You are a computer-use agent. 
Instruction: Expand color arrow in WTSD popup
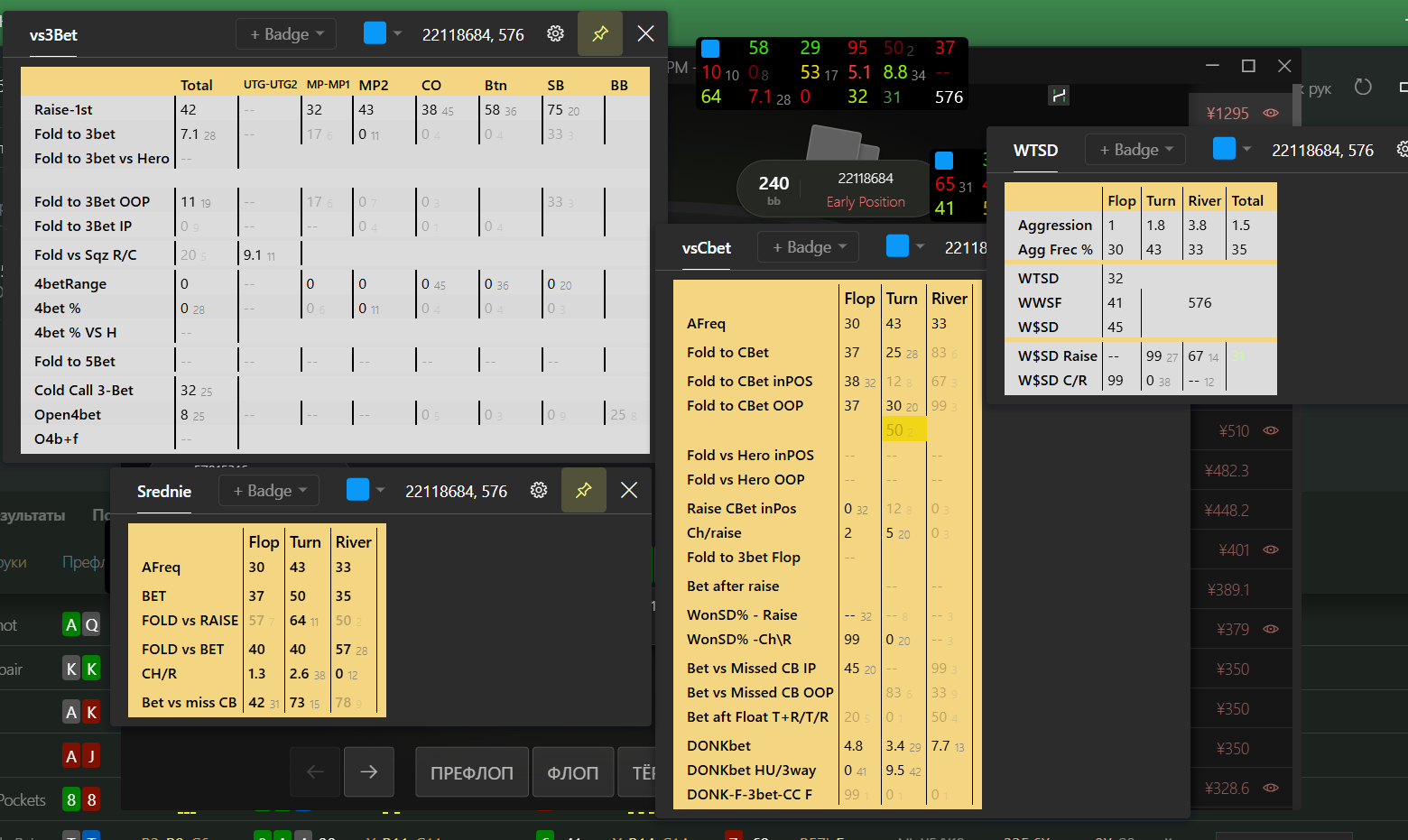(1246, 149)
